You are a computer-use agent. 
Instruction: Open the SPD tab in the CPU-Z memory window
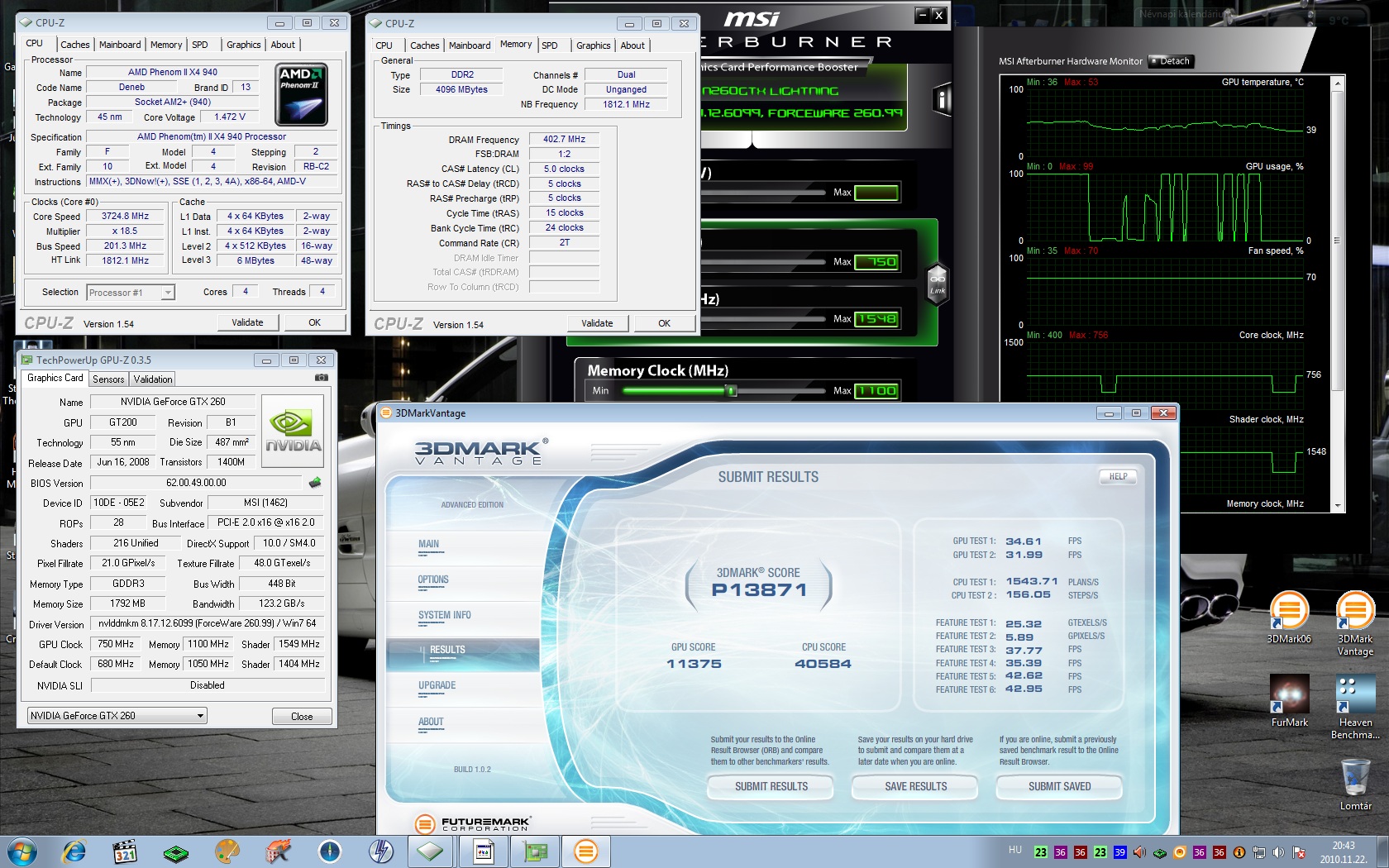click(550, 45)
